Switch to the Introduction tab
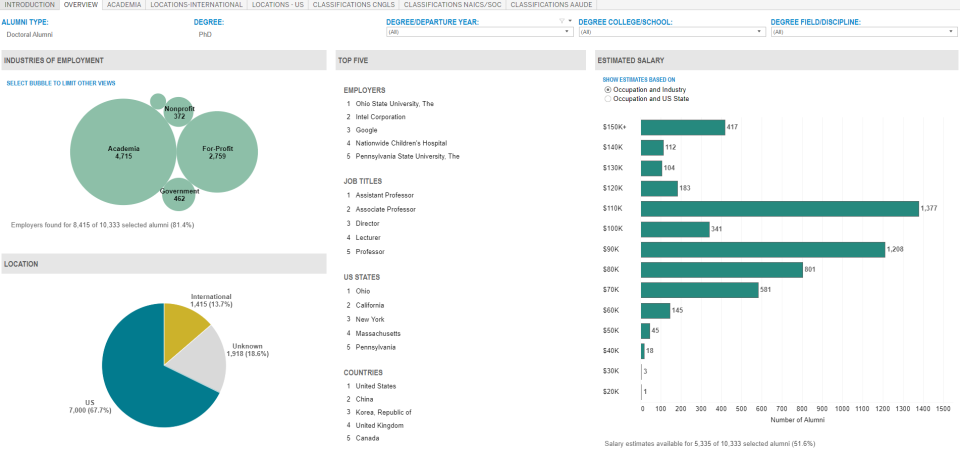 pyautogui.click(x=30, y=4)
